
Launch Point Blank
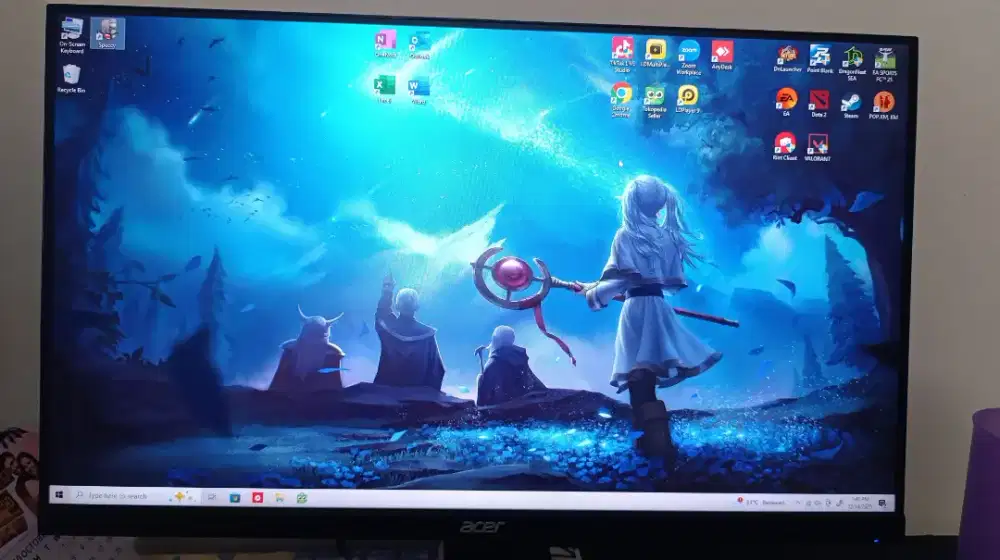coord(820,59)
